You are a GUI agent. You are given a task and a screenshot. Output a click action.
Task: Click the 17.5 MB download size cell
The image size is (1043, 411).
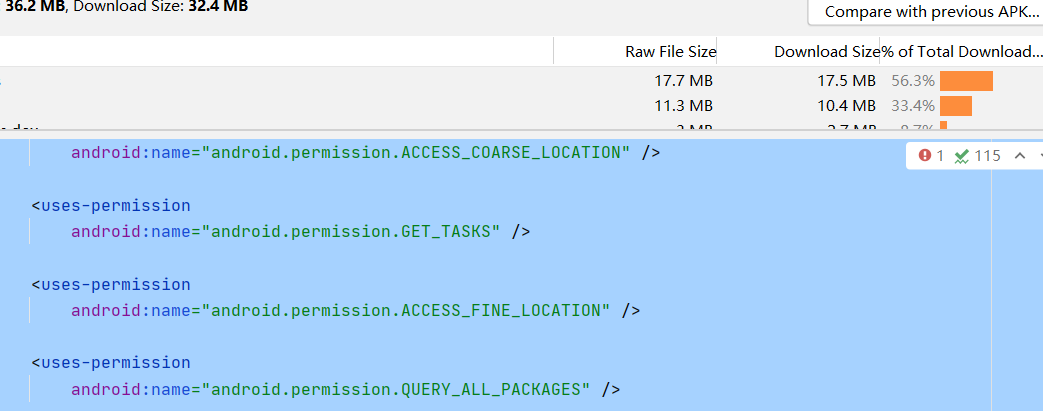(x=846, y=80)
